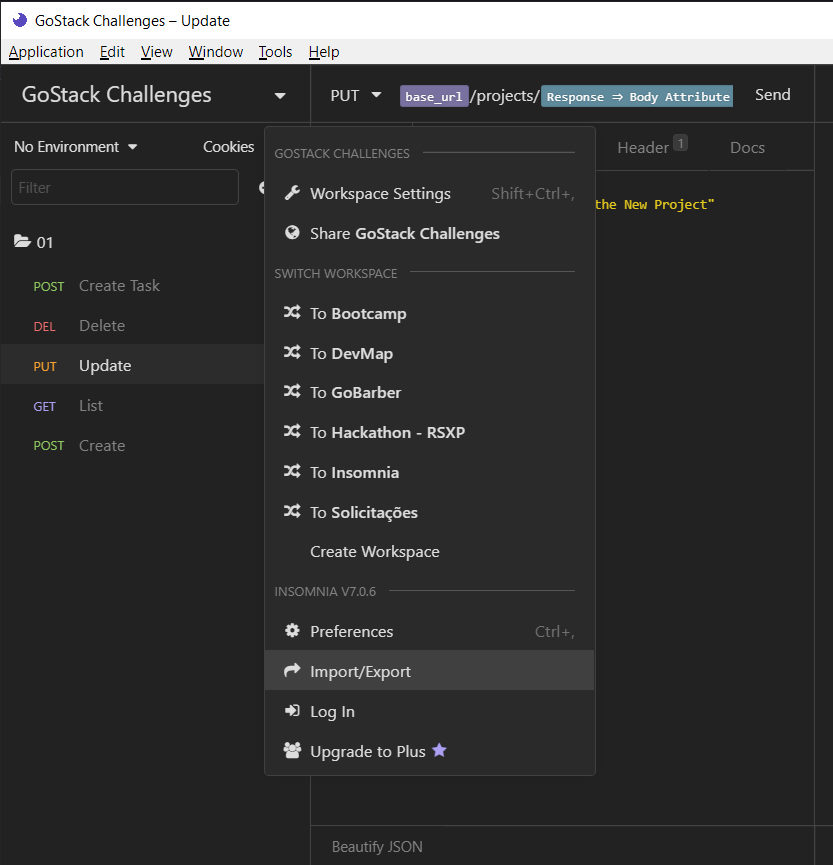833x865 pixels.
Task: Click the shuffle icon next to Bootcamp
Action: click(292, 312)
